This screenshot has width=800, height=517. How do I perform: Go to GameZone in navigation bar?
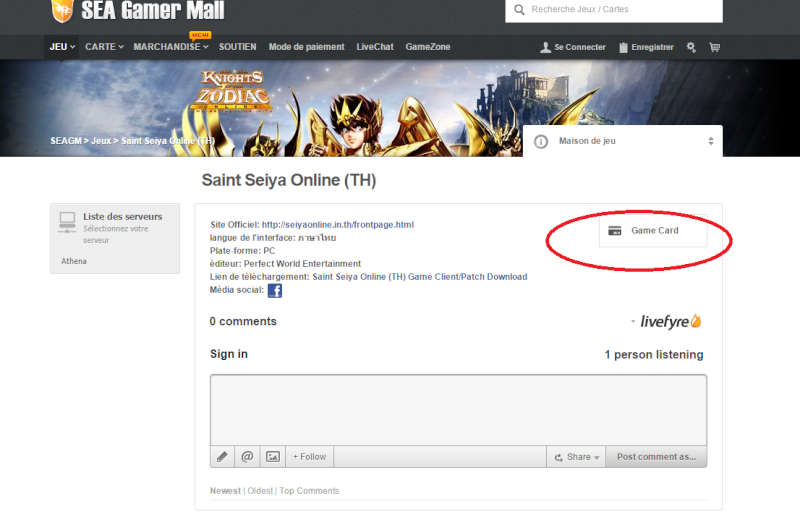(x=428, y=47)
